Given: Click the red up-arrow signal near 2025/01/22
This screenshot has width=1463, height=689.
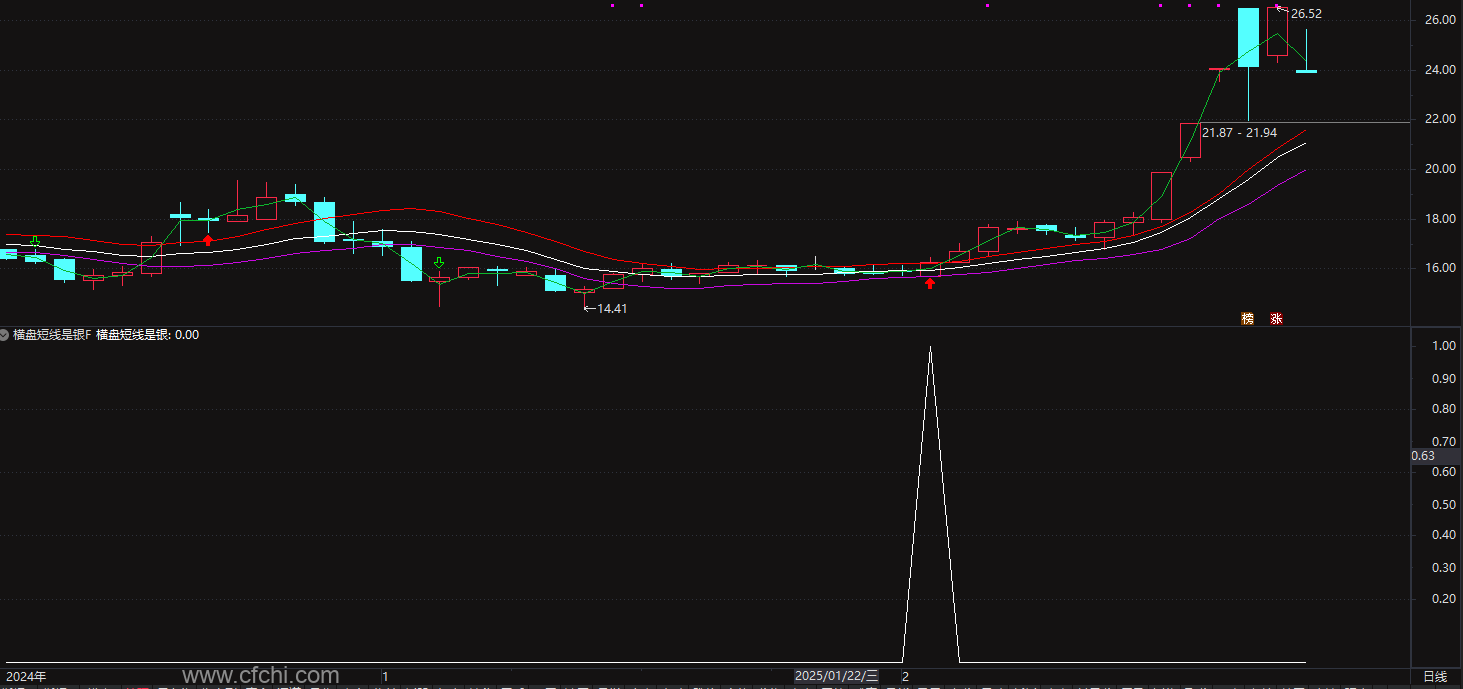Looking at the screenshot, I should [x=930, y=283].
